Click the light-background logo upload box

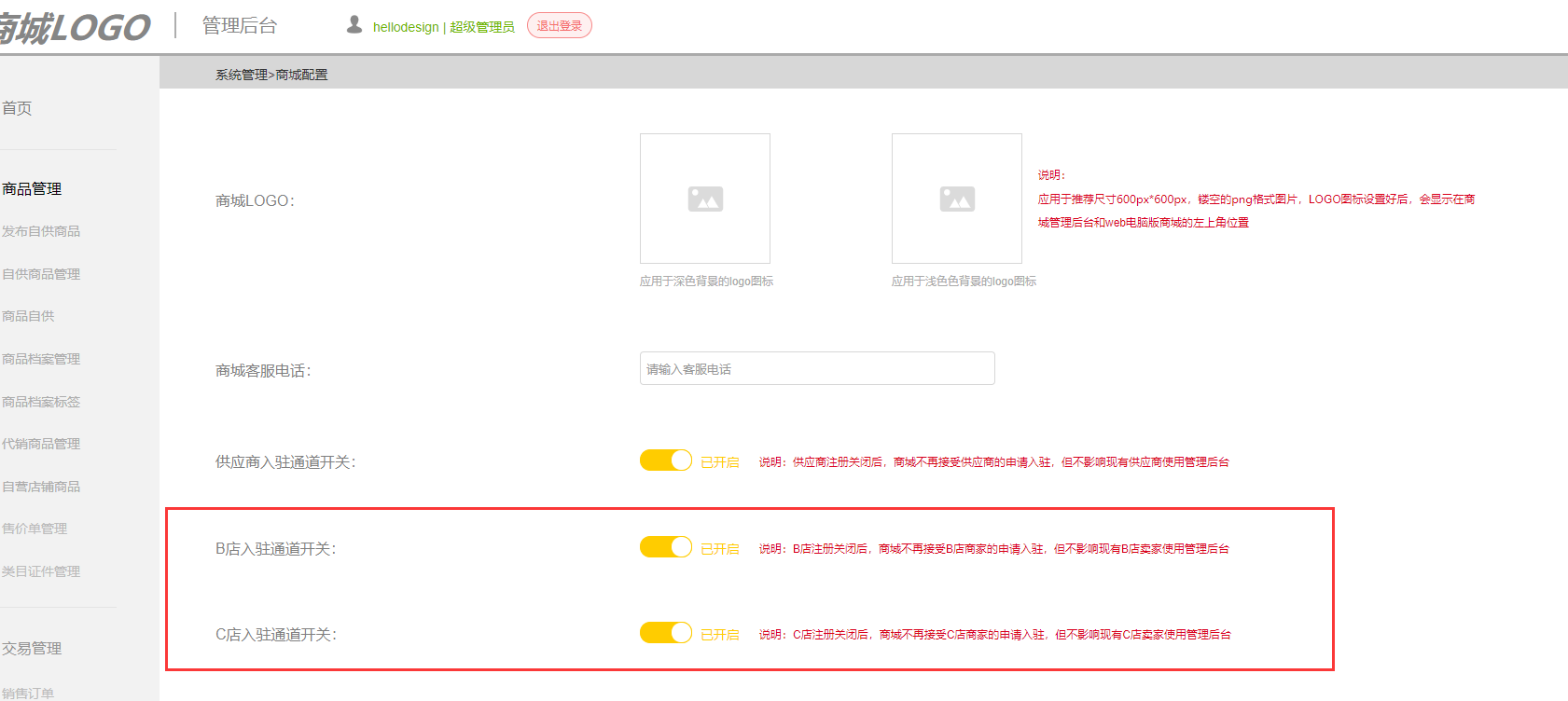(x=957, y=199)
